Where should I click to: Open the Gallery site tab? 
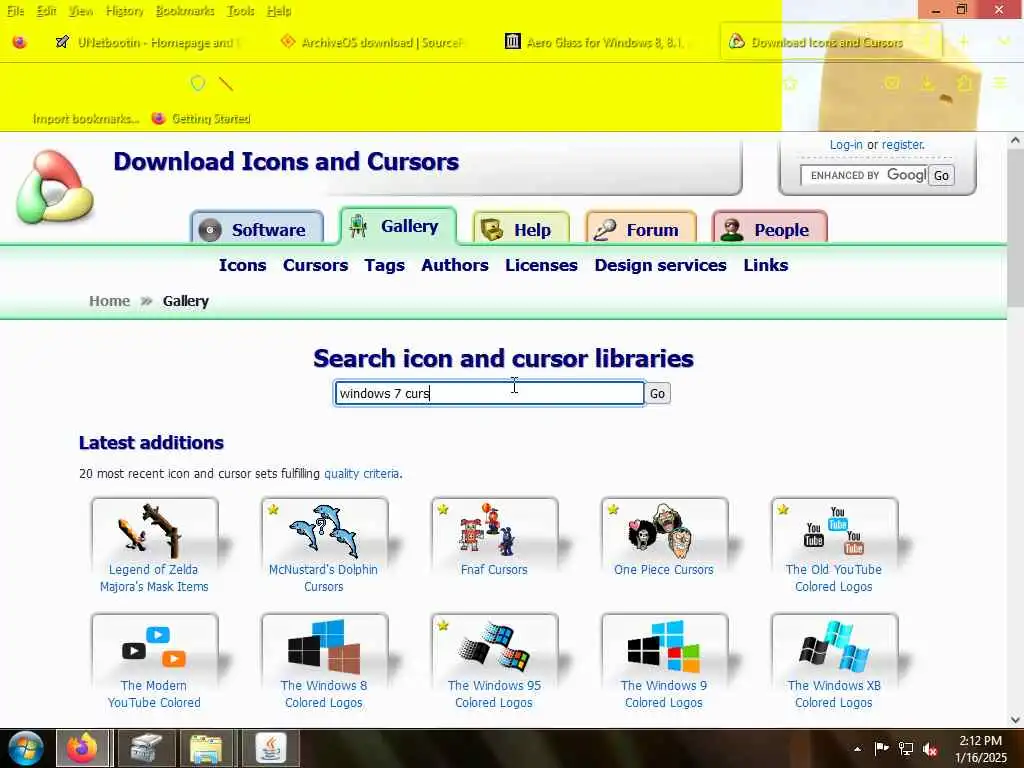click(398, 226)
